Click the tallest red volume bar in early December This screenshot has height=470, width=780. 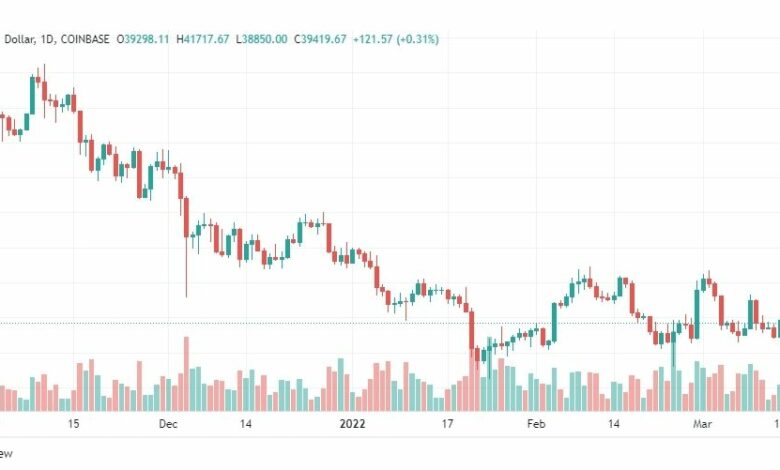187,374
